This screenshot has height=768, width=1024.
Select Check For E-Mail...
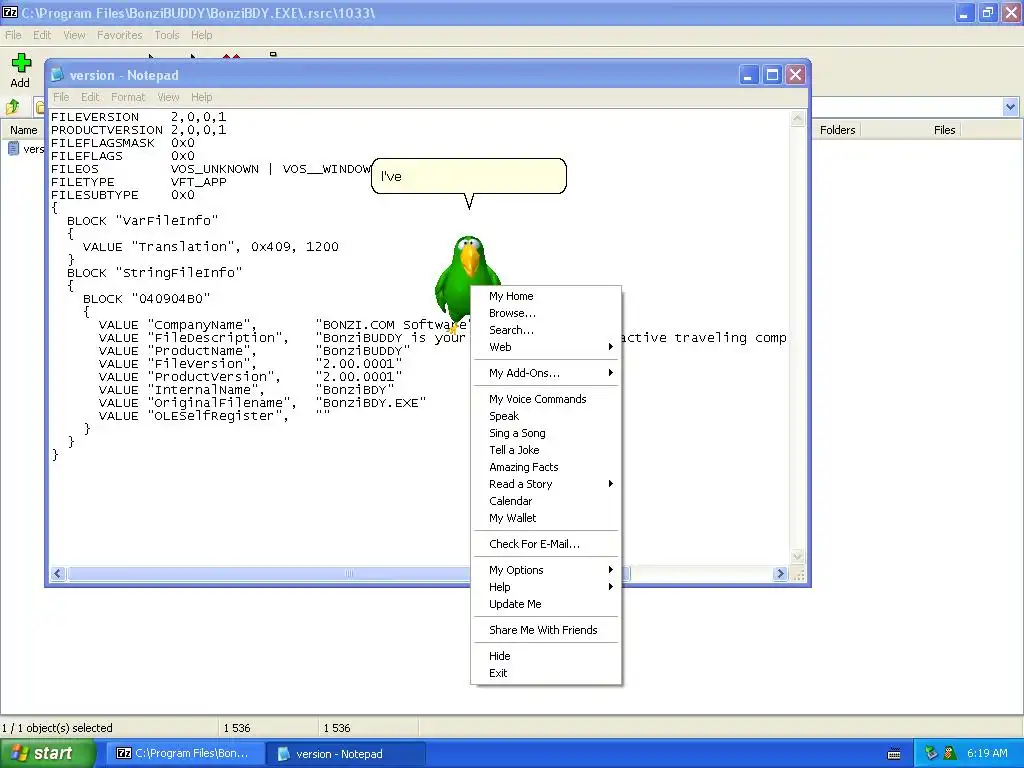pyautogui.click(x=546, y=545)
